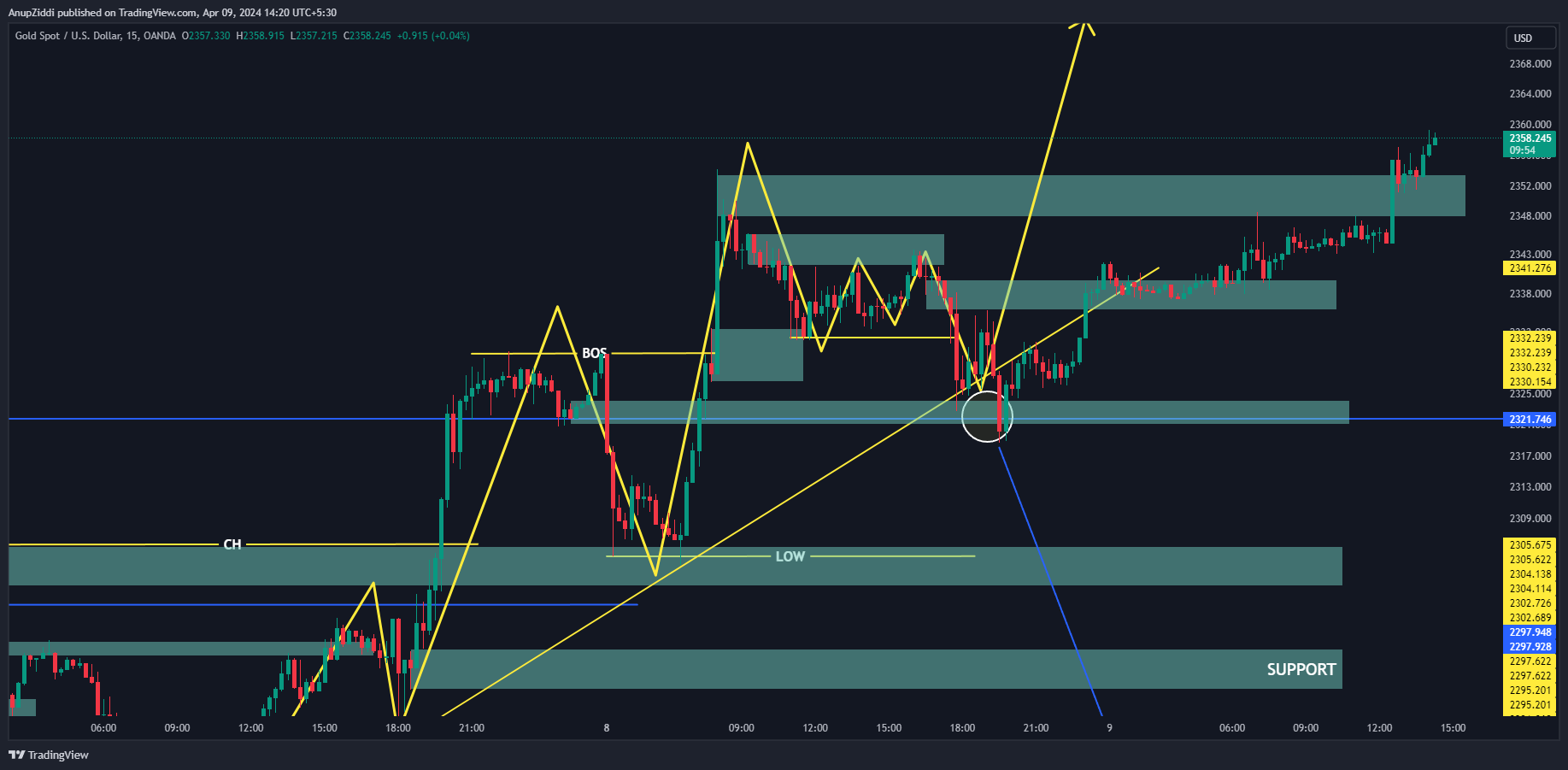Screen dimensions: 1568x770
Task: Select the open value O2357.330
Action: pos(206,36)
